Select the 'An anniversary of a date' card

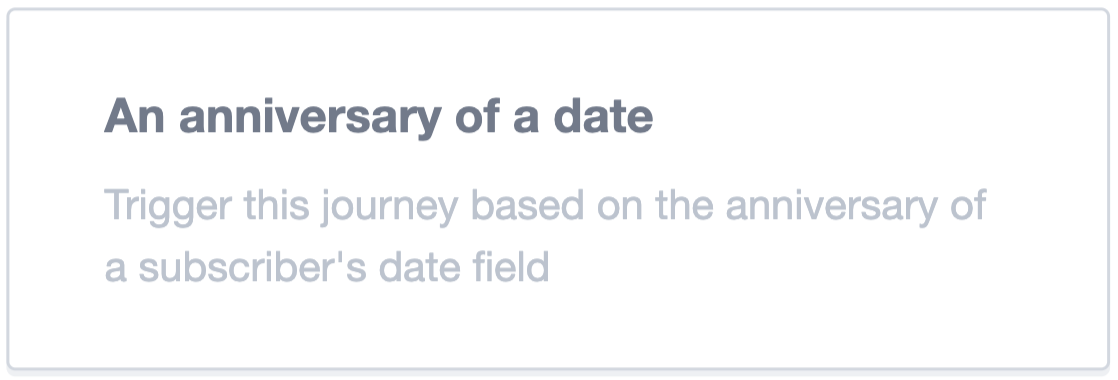click(558, 189)
